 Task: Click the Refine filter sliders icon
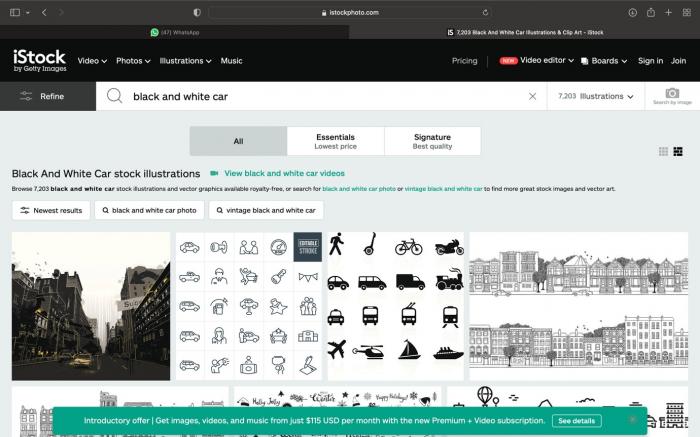26,96
